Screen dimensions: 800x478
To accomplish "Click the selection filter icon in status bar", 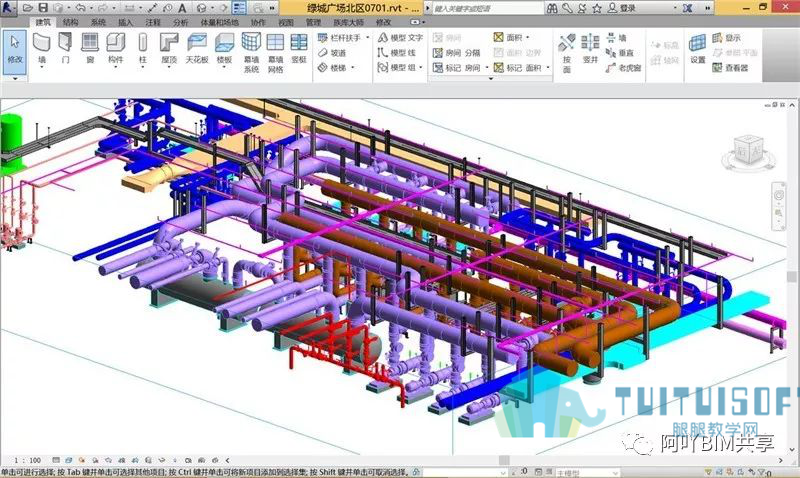I will point(762,472).
